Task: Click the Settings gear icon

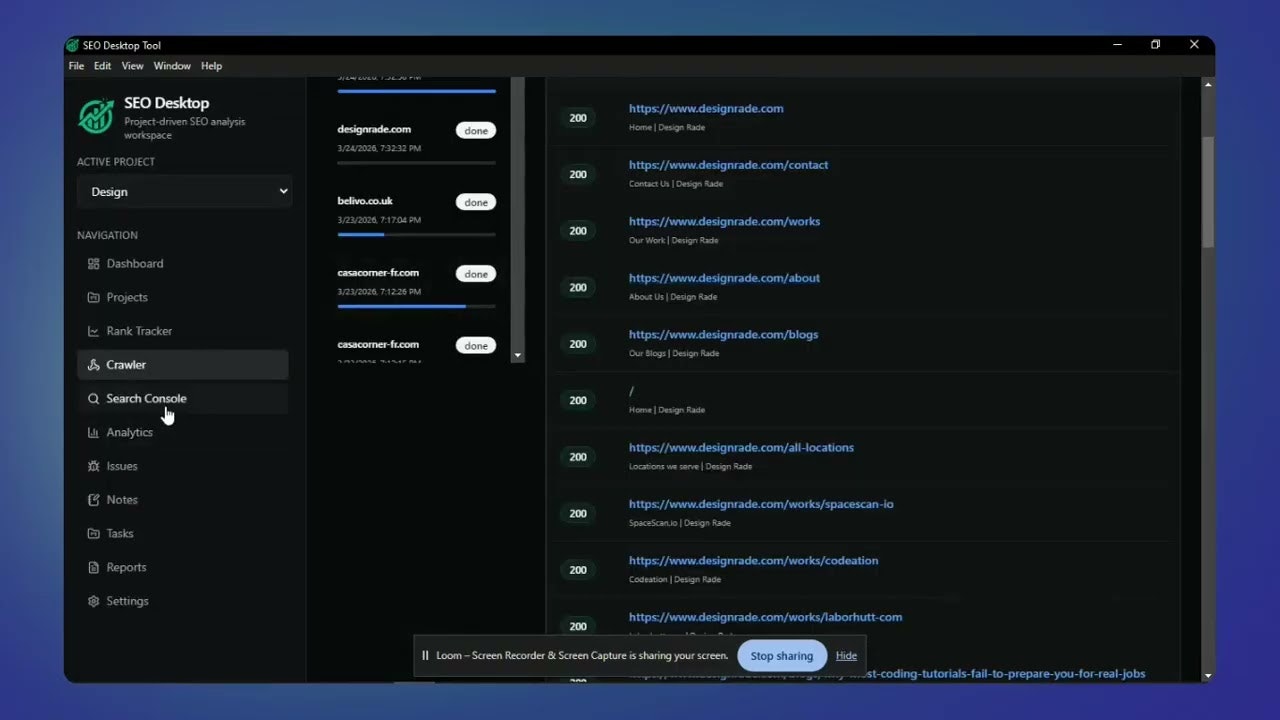Action: click(x=93, y=601)
